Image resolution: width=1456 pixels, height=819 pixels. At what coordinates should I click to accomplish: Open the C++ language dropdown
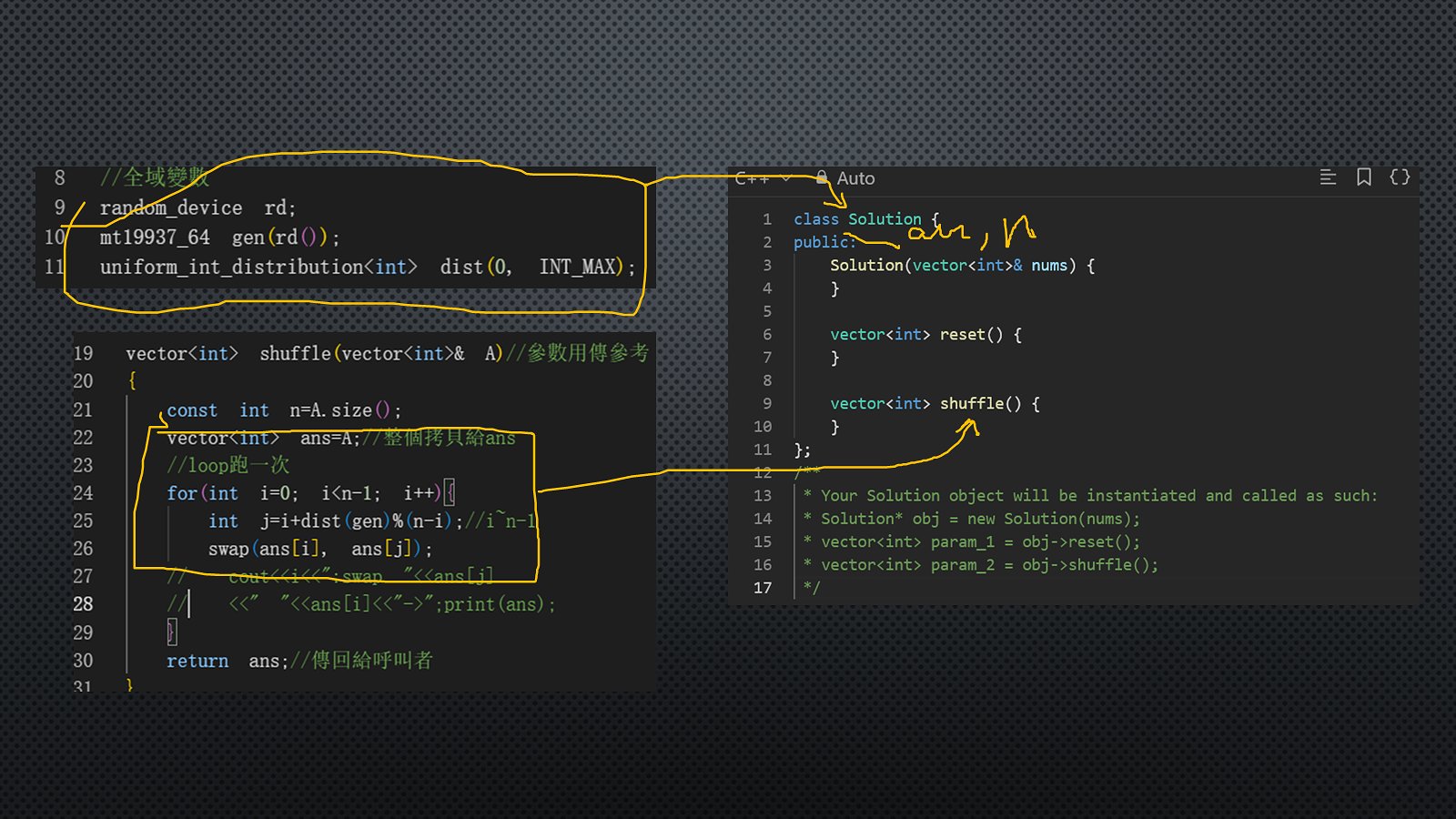(763, 178)
